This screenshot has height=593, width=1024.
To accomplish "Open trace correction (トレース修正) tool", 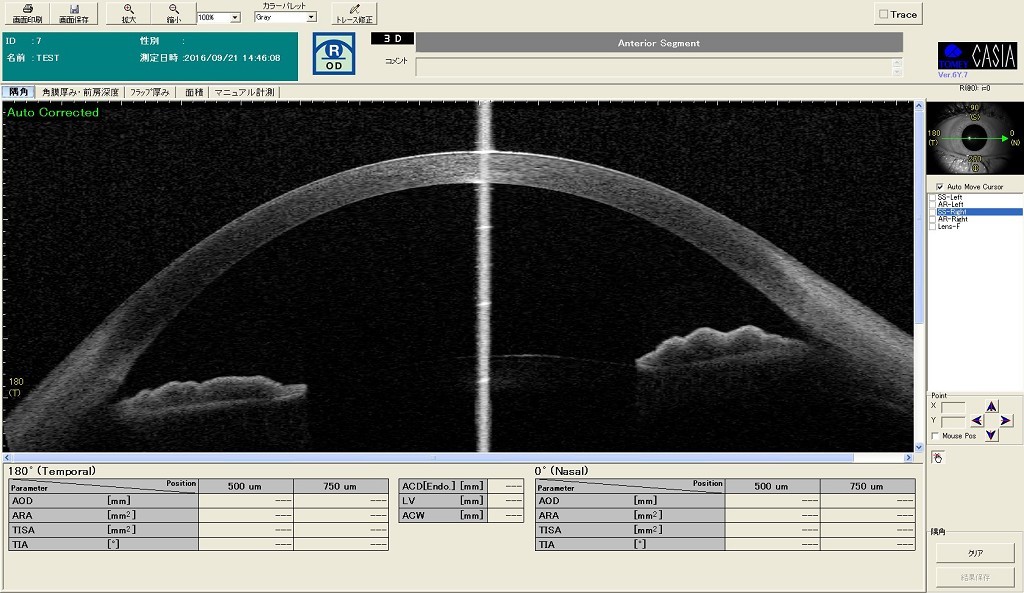I will tap(354, 13).
